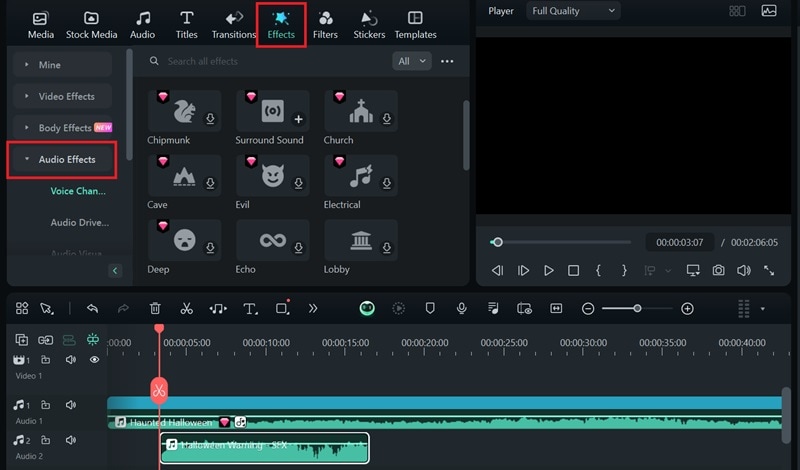
Task: Open the Templates tab
Action: coord(415,25)
